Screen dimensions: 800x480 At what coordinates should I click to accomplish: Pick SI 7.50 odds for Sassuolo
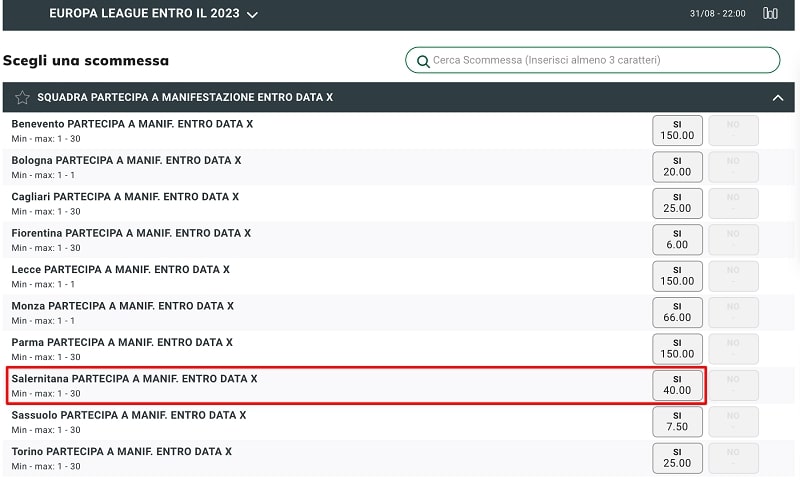[677, 421]
